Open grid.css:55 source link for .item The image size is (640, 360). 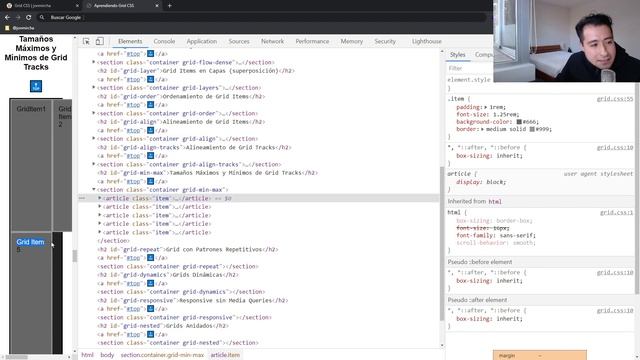coord(615,99)
